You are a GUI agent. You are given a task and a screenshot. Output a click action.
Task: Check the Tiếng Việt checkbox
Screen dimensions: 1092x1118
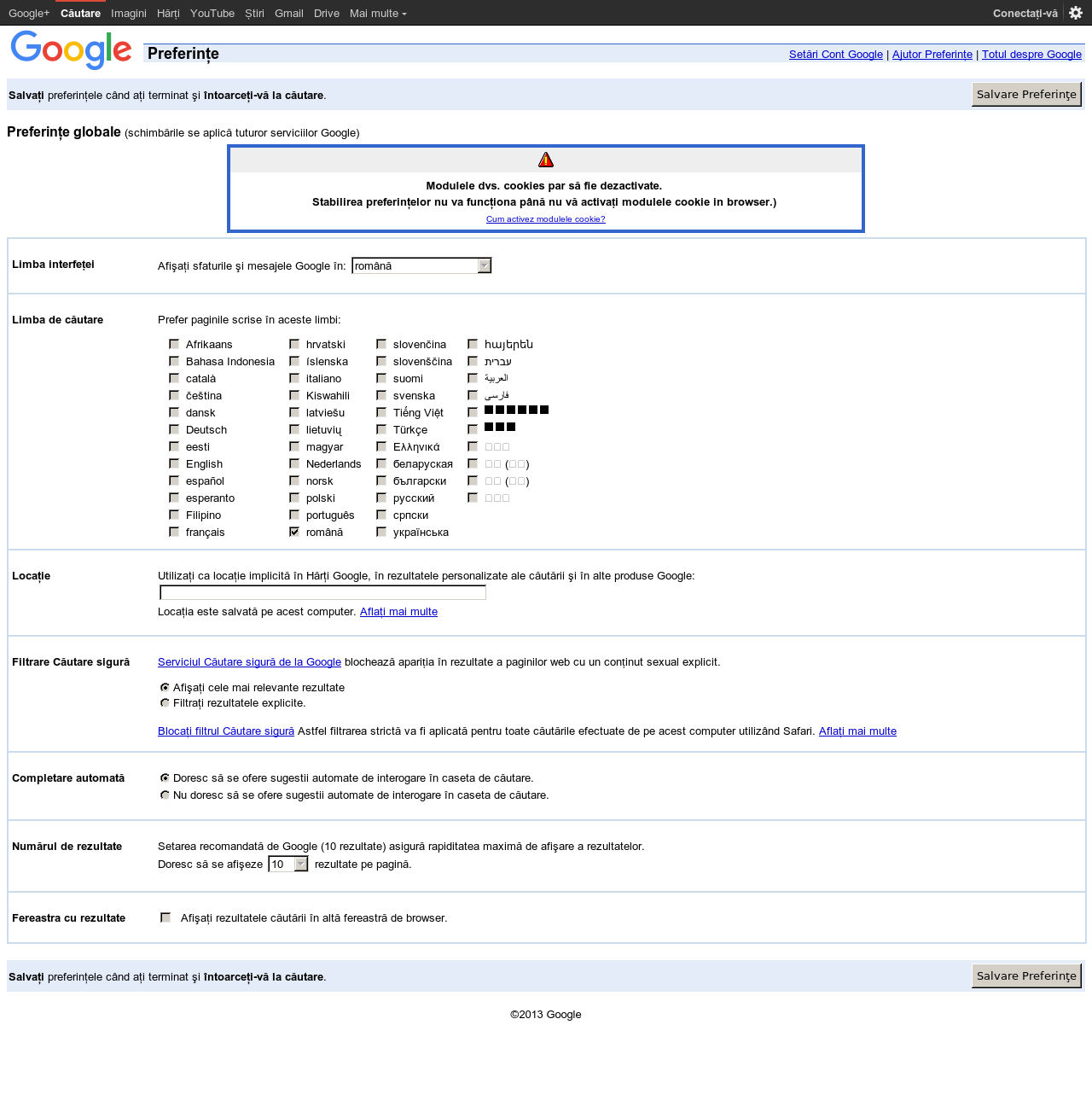[381, 412]
